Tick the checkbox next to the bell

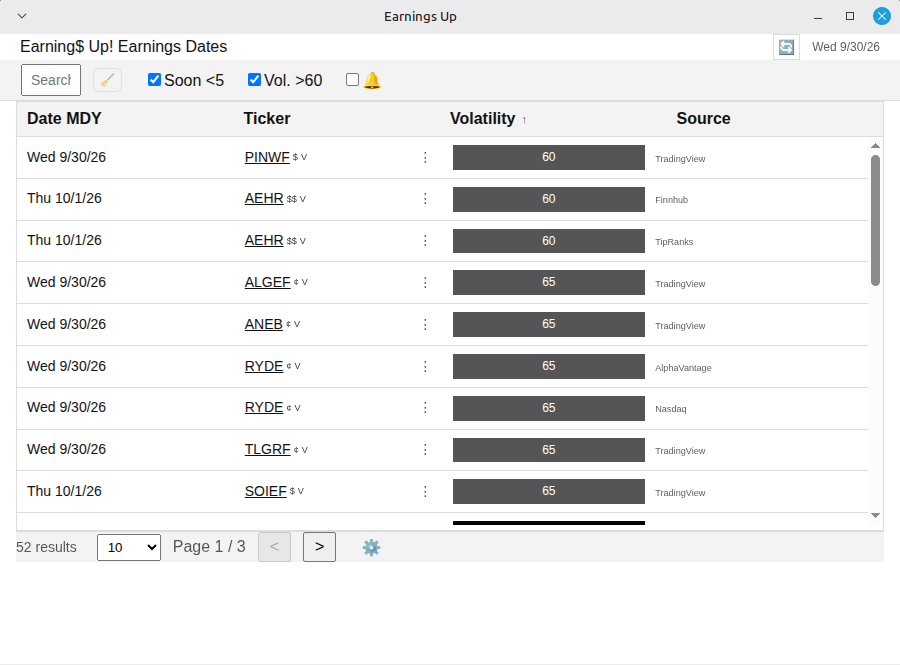pos(352,80)
